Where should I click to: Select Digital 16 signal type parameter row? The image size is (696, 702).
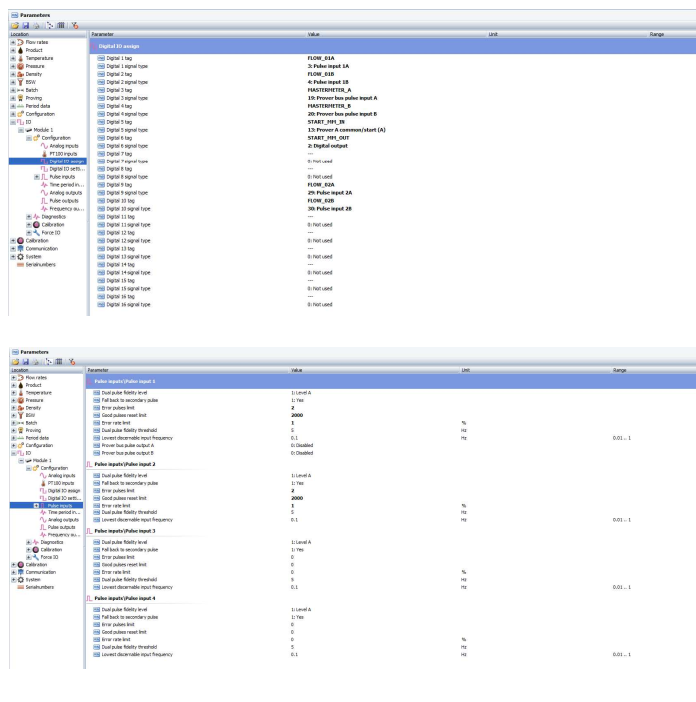point(128,304)
